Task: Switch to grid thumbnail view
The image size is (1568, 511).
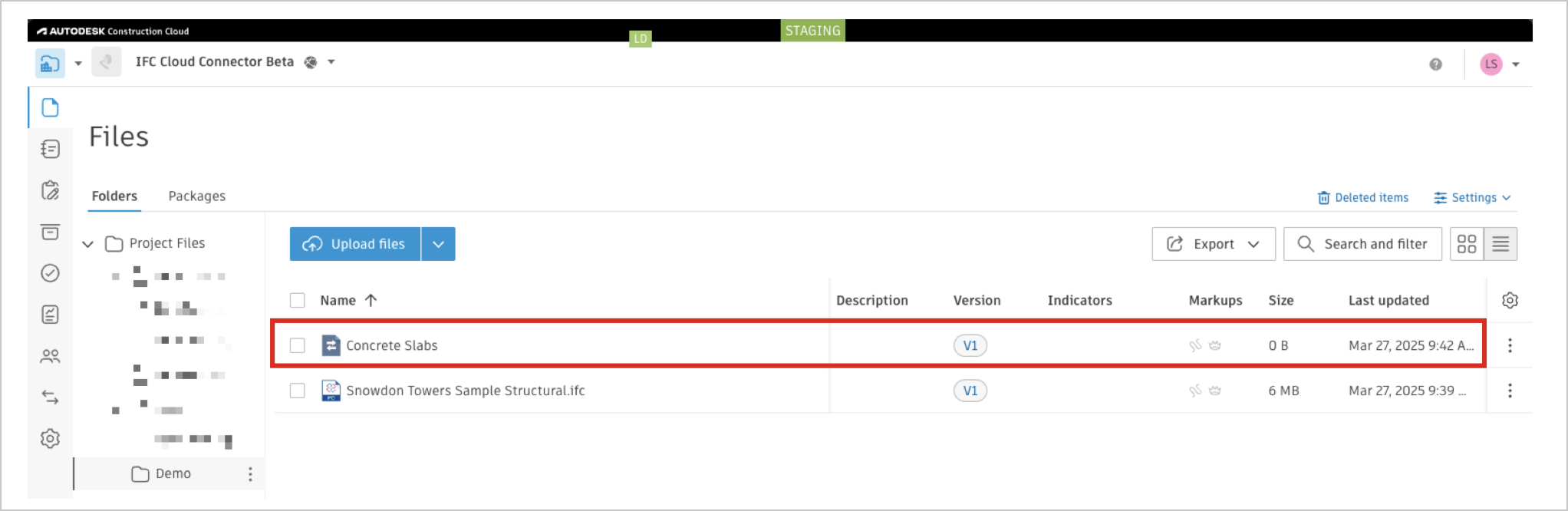Action: click(x=1467, y=244)
